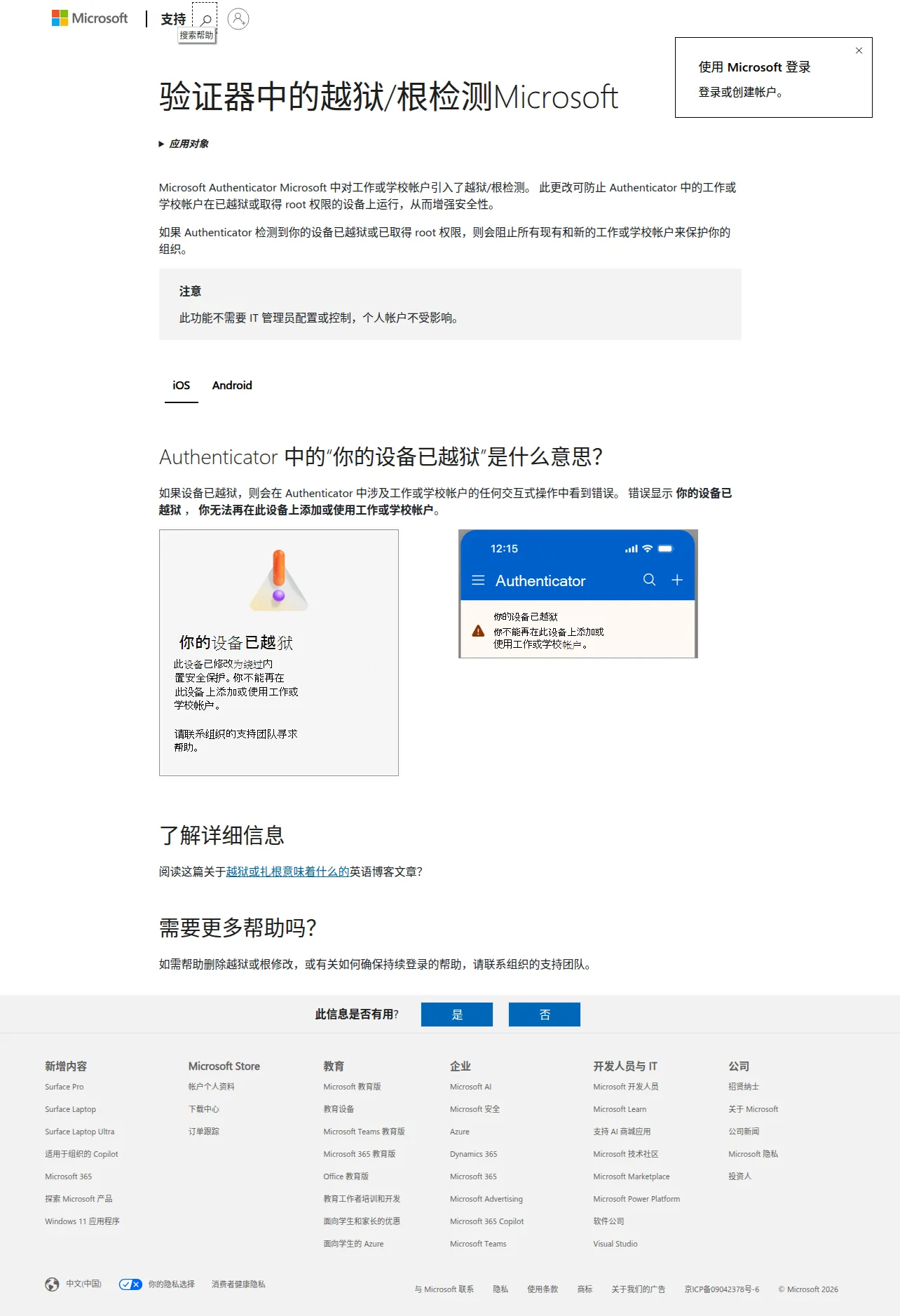The width and height of the screenshot is (900, 1316).
Task: Click the account sign-in avatar icon
Action: [238, 19]
